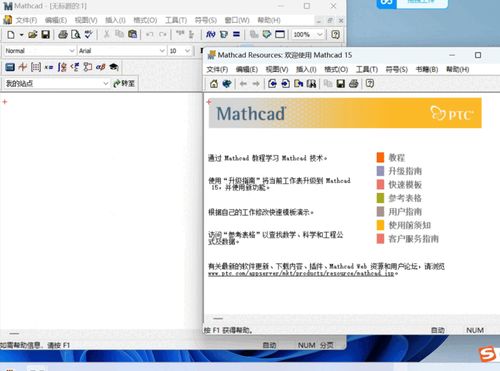Open the Calculus toolbar icon
Viewport: 500px width, 371px height.
pyautogui.click(x=62, y=67)
